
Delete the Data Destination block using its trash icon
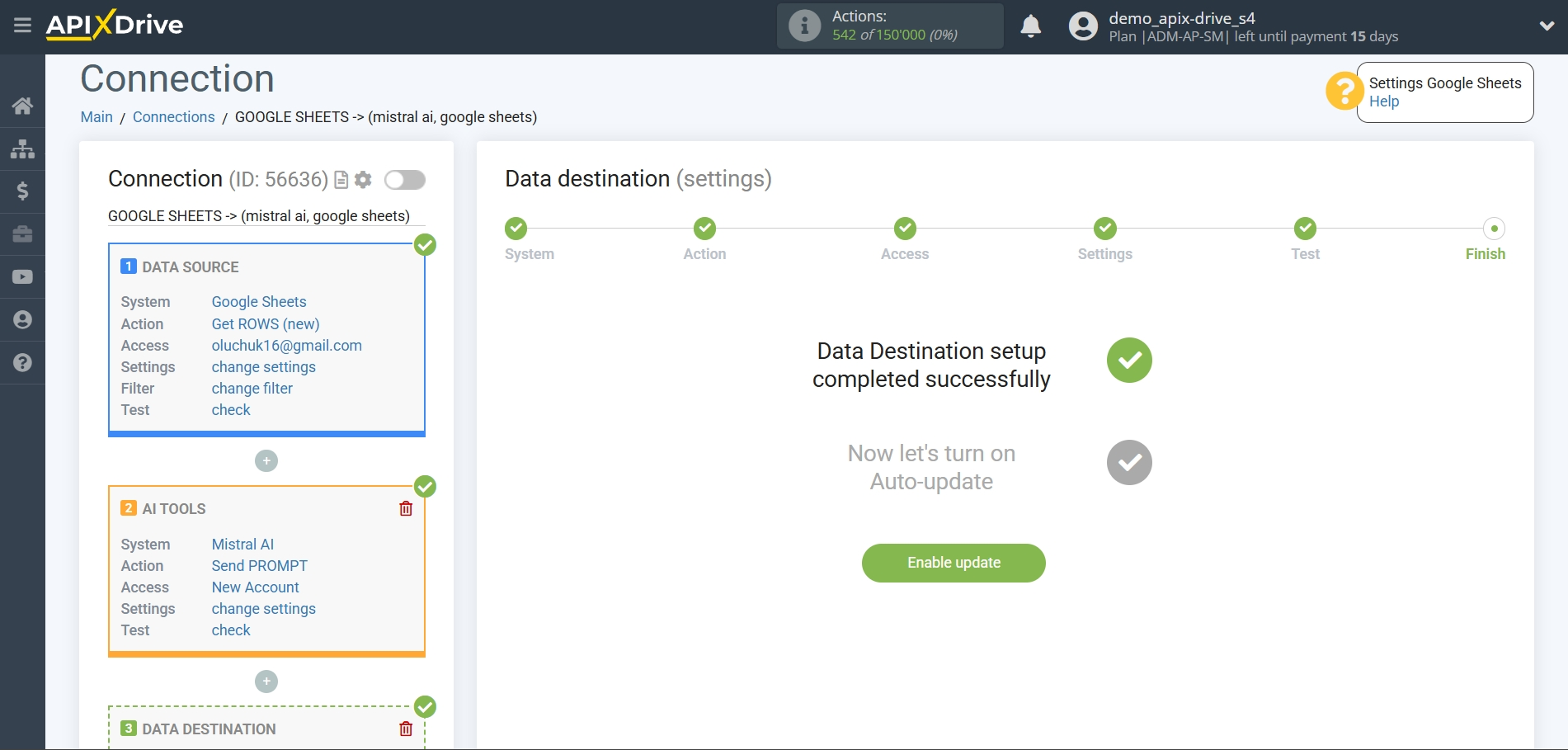[x=405, y=728]
